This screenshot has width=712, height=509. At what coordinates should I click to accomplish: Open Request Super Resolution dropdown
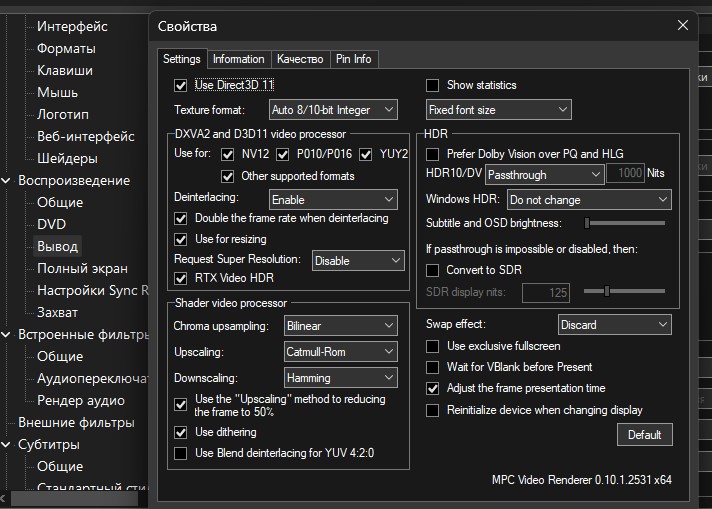(x=358, y=261)
